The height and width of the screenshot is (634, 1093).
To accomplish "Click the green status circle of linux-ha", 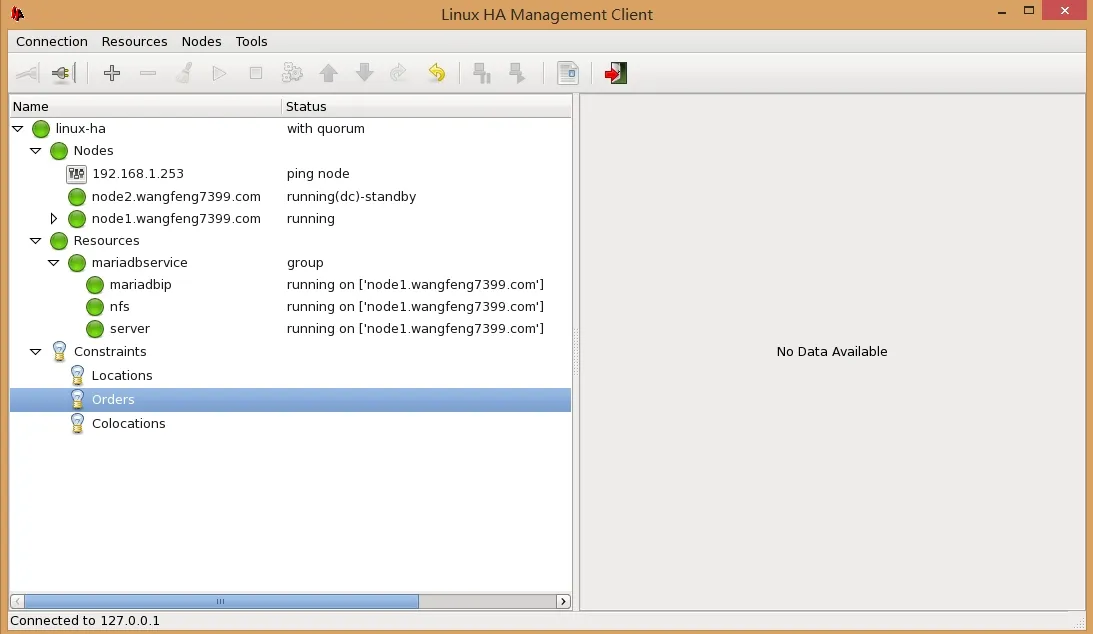I will [41, 129].
